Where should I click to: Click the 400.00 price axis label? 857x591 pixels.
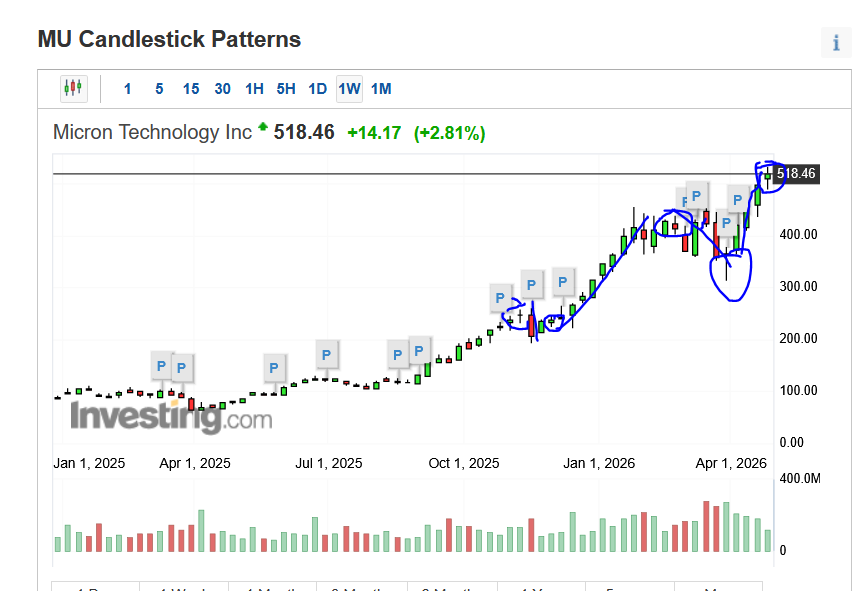[x=798, y=235]
